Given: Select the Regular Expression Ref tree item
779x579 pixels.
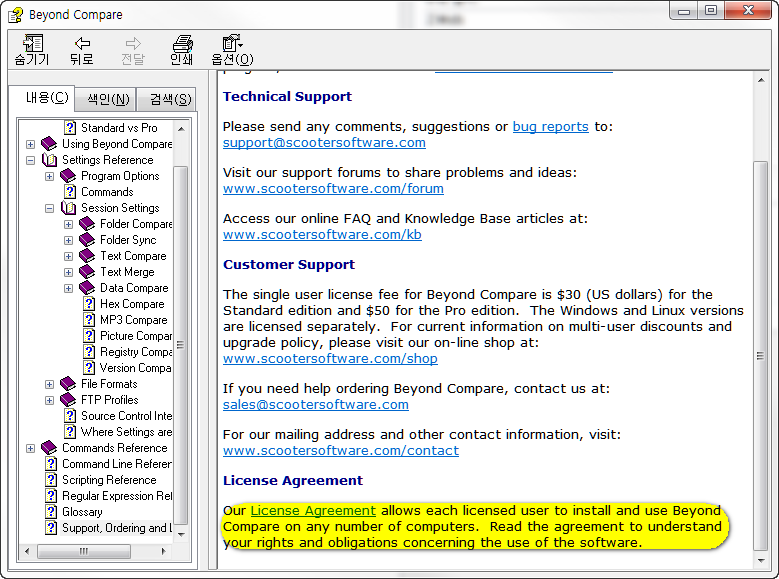Looking at the screenshot, I should coord(117,496).
